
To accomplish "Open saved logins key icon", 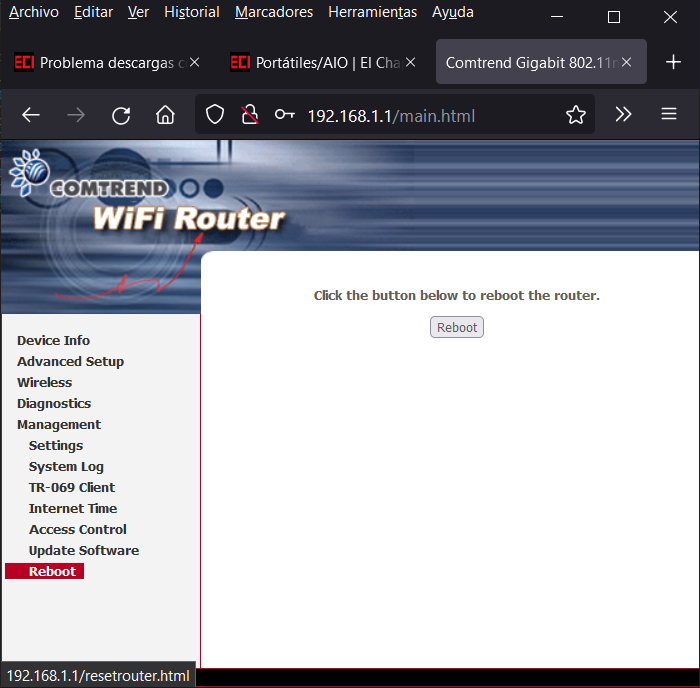I will 284,115.
